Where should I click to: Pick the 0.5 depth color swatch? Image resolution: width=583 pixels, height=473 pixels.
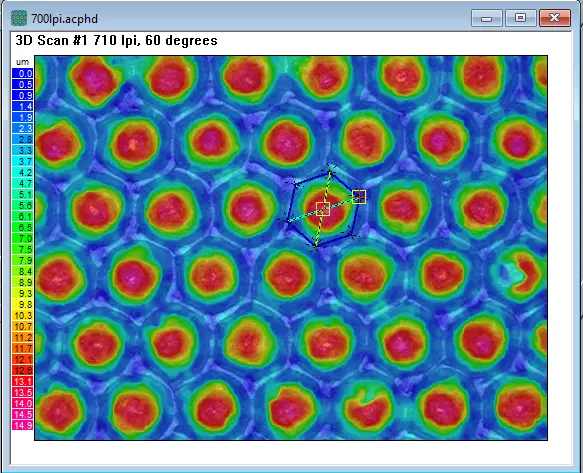[x=22, y=84]
